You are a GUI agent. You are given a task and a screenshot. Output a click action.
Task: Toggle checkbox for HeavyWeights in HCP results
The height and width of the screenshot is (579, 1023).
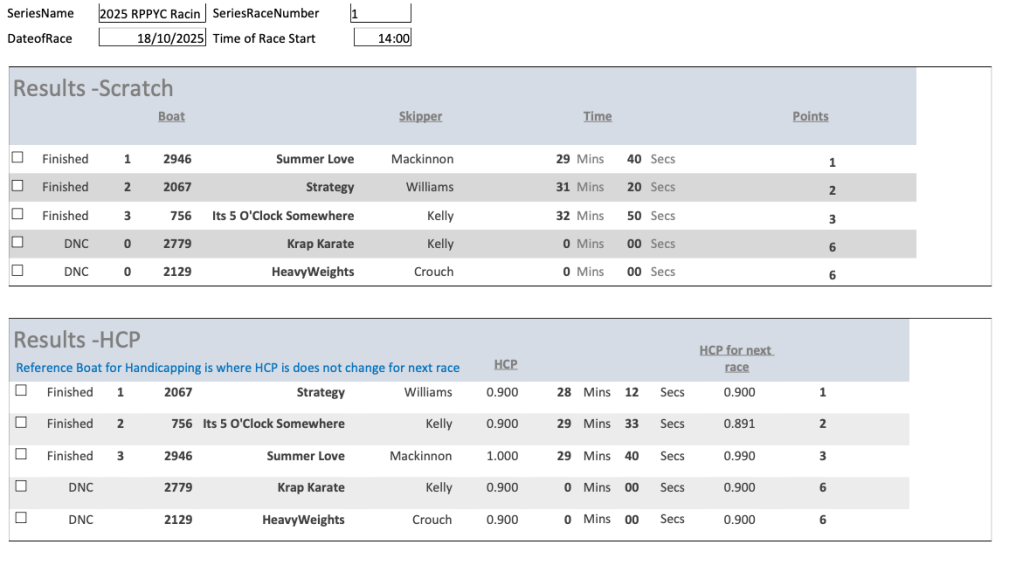point(21,518)
